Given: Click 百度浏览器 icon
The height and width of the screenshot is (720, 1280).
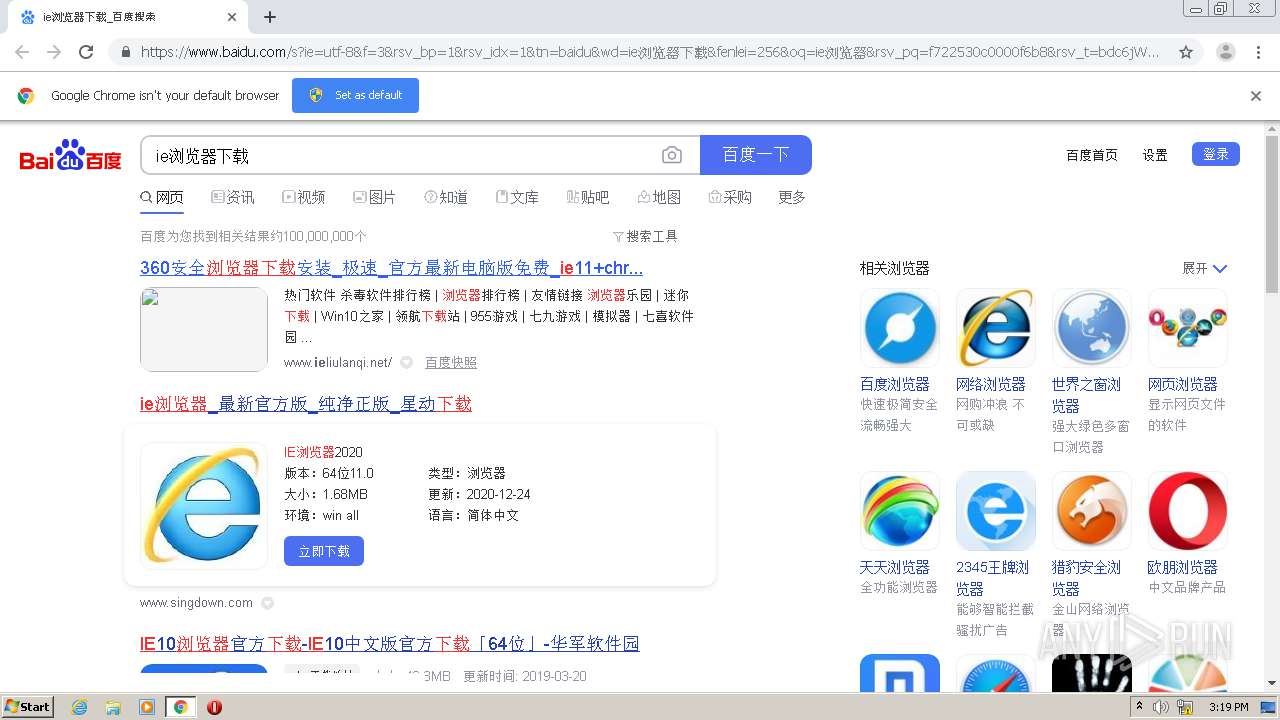Looking at the screenshot, I should click(x=900, y=329).
